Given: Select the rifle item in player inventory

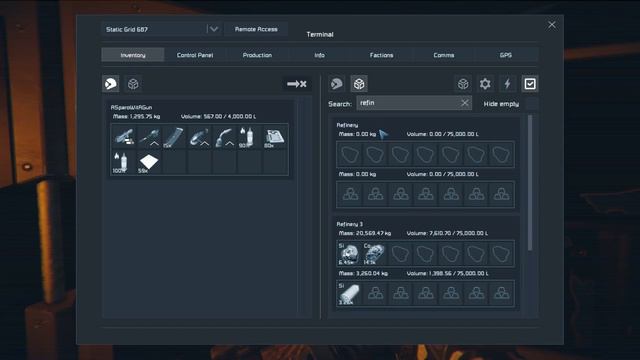Looking at the screenshot, I should pos(124,137).
